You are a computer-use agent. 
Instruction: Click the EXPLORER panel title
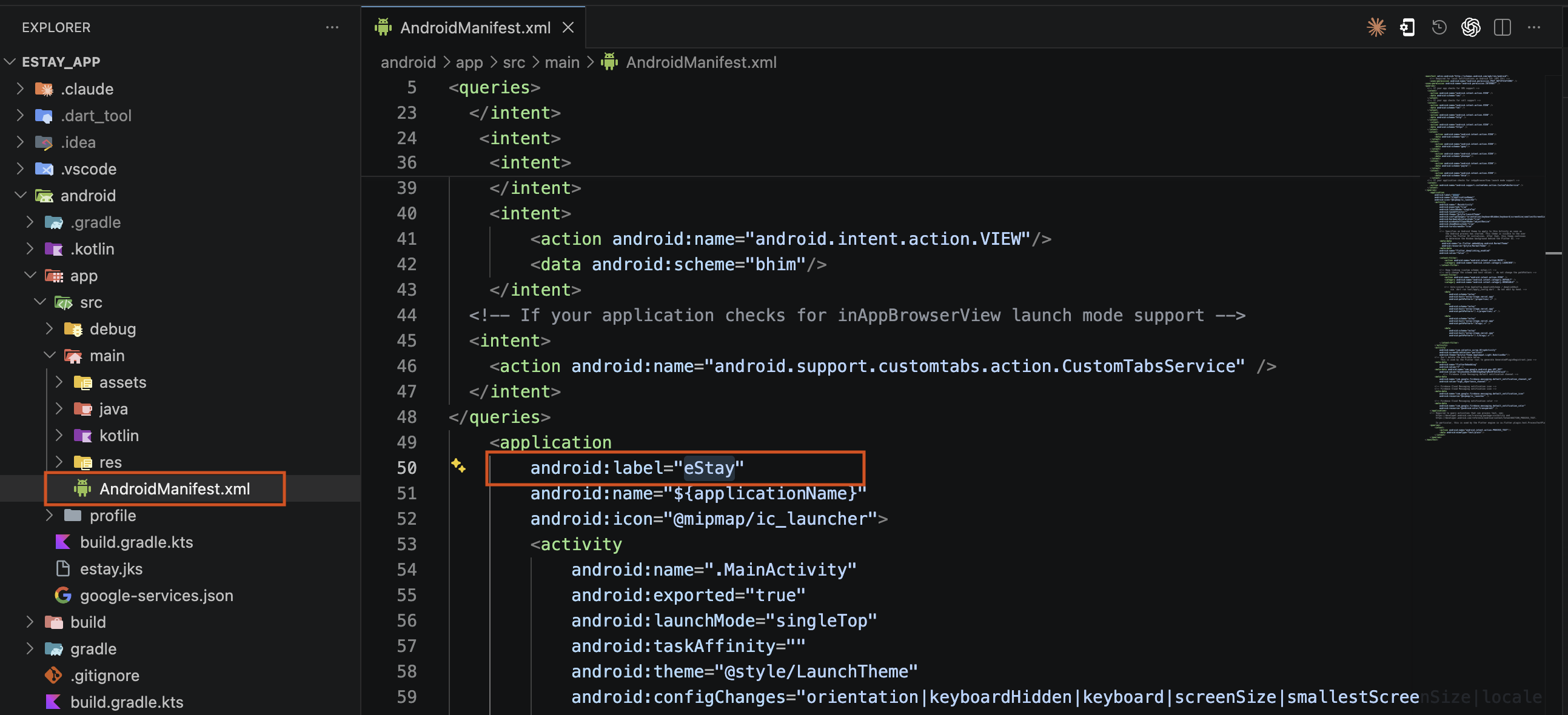click(x=56, y=27)
